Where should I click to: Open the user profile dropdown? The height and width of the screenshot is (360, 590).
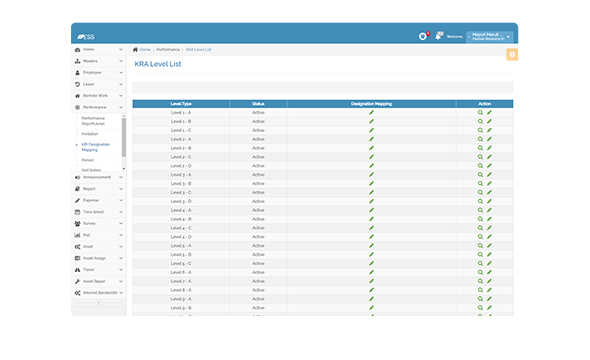tap(490, 37)
